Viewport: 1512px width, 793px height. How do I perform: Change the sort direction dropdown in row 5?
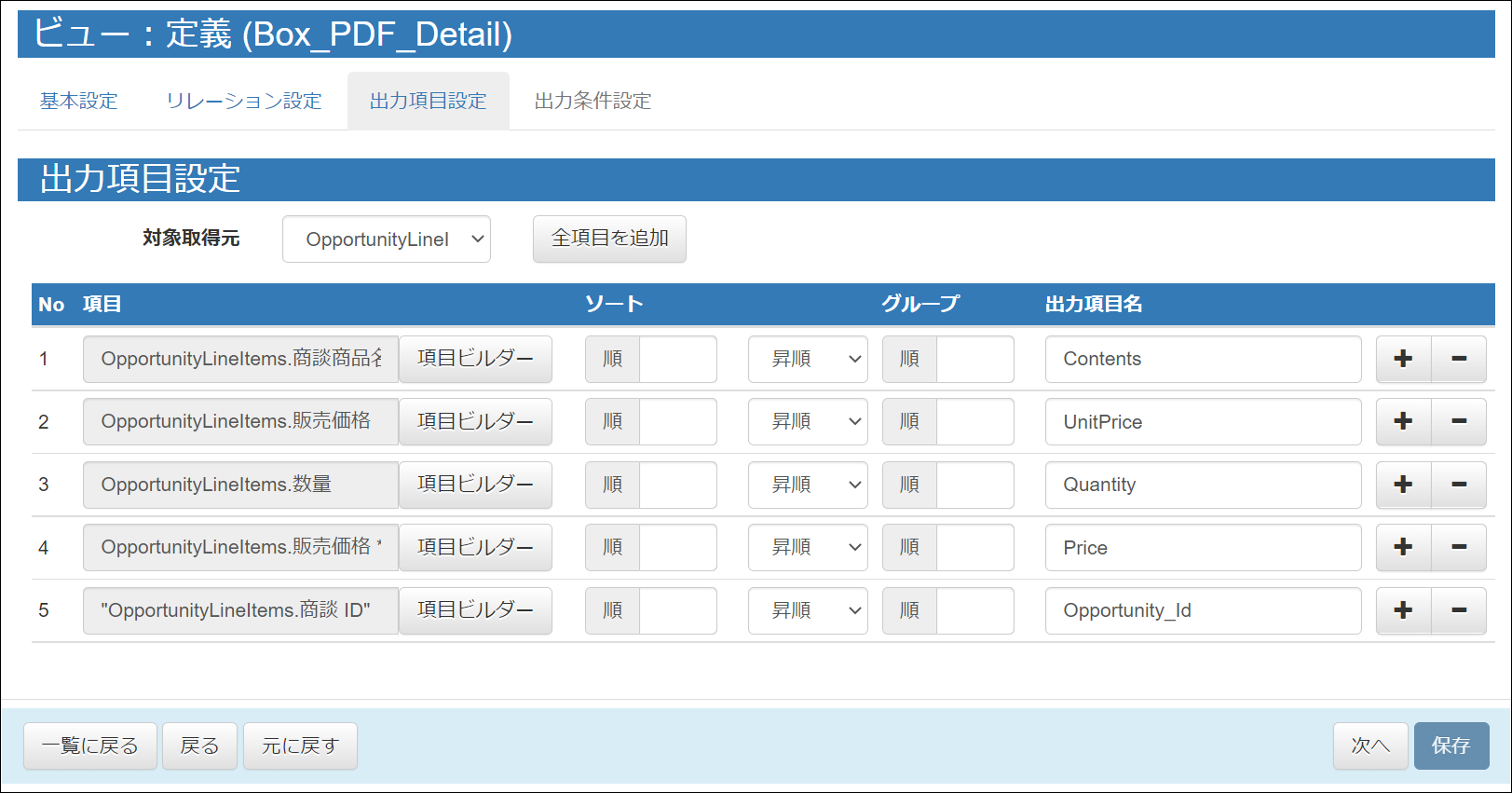click(x=807, y=610)
